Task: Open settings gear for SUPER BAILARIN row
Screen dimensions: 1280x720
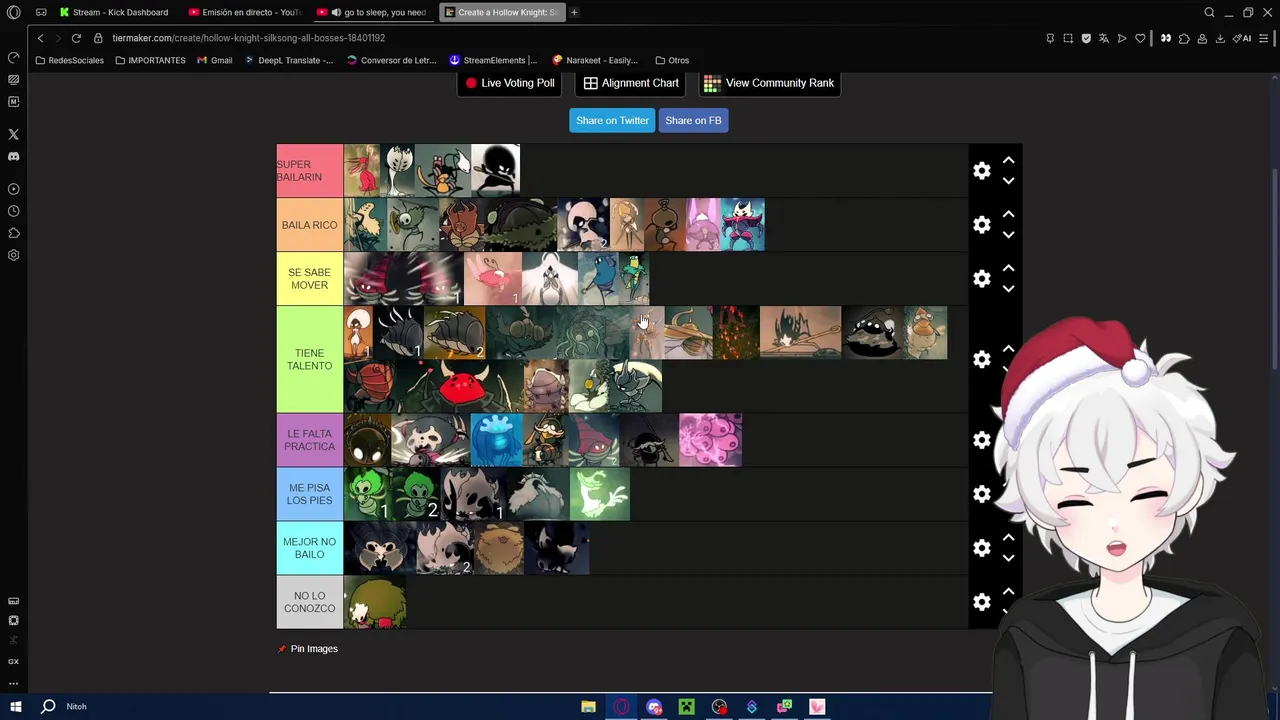Action: [982, 171]
